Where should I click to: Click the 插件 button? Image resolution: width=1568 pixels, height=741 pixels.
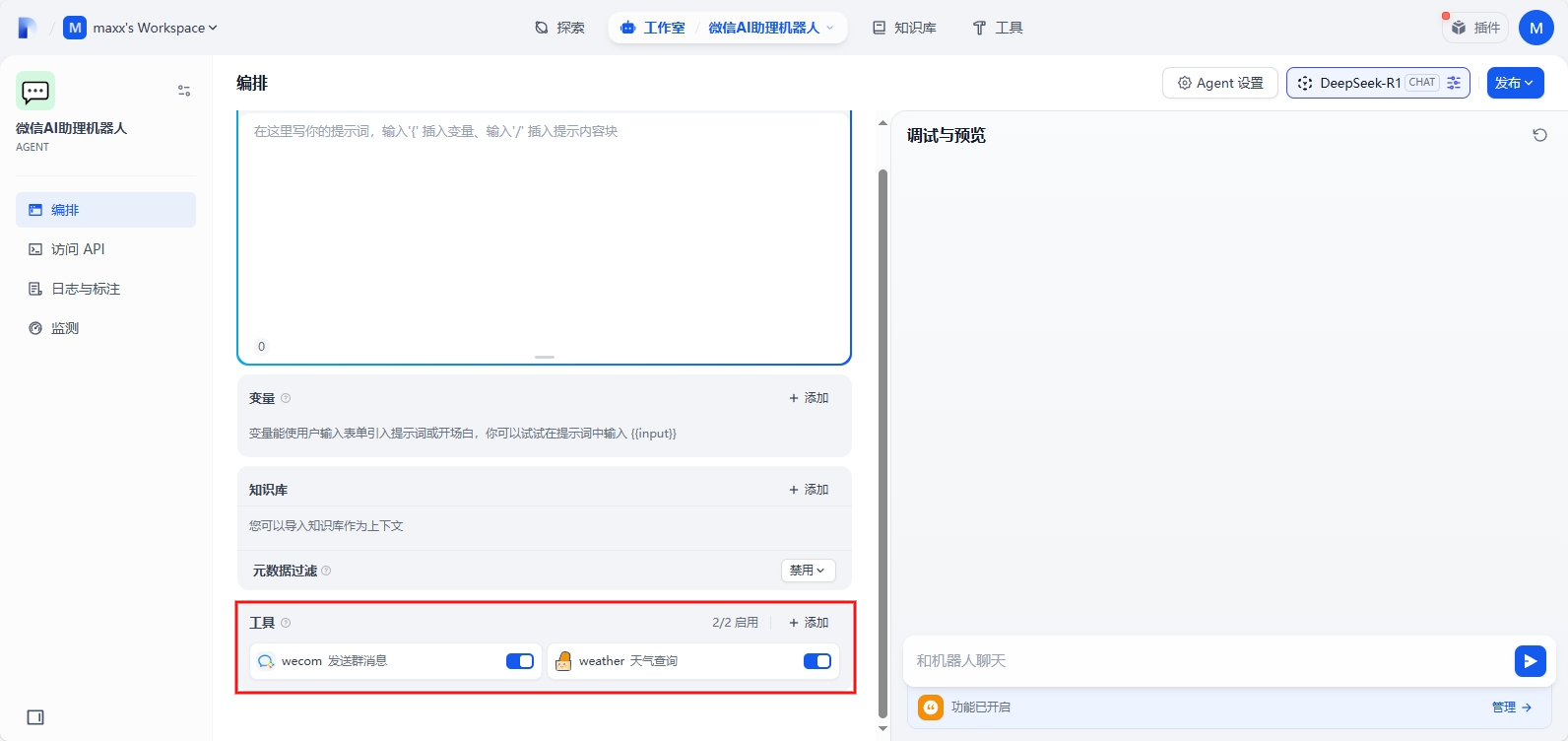tap(1475, 28)
